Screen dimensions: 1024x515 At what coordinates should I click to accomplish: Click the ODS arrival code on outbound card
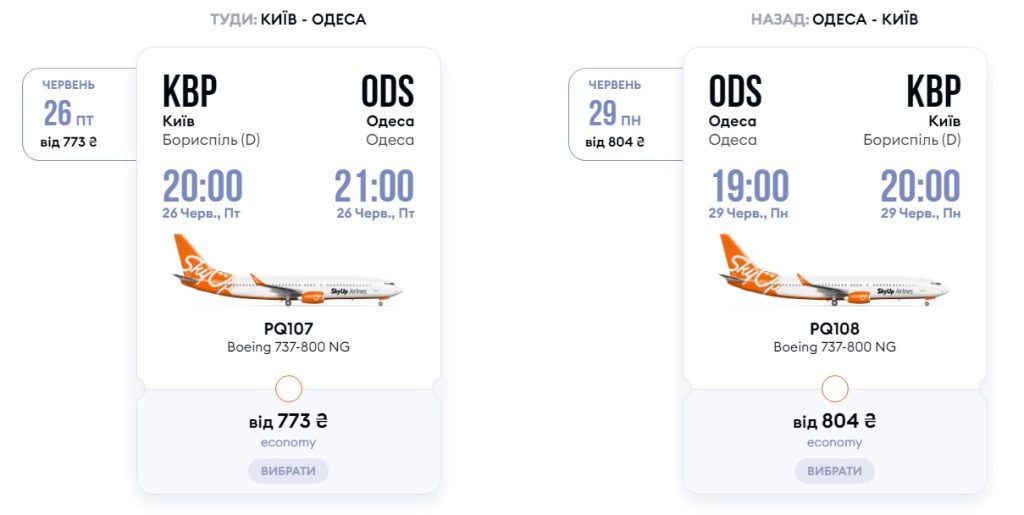click(387, 92)
